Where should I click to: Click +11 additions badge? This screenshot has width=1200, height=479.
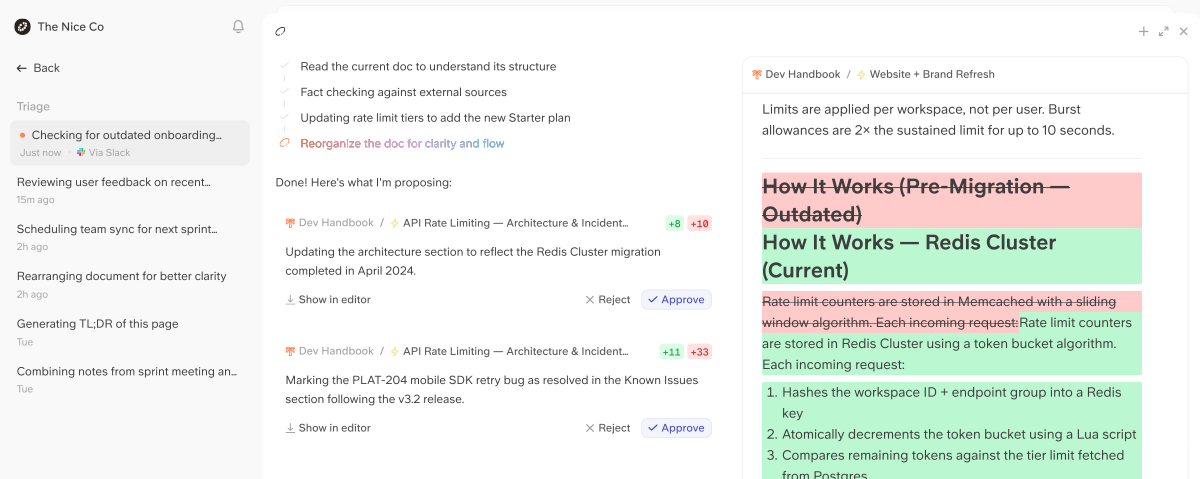point(672,351)
